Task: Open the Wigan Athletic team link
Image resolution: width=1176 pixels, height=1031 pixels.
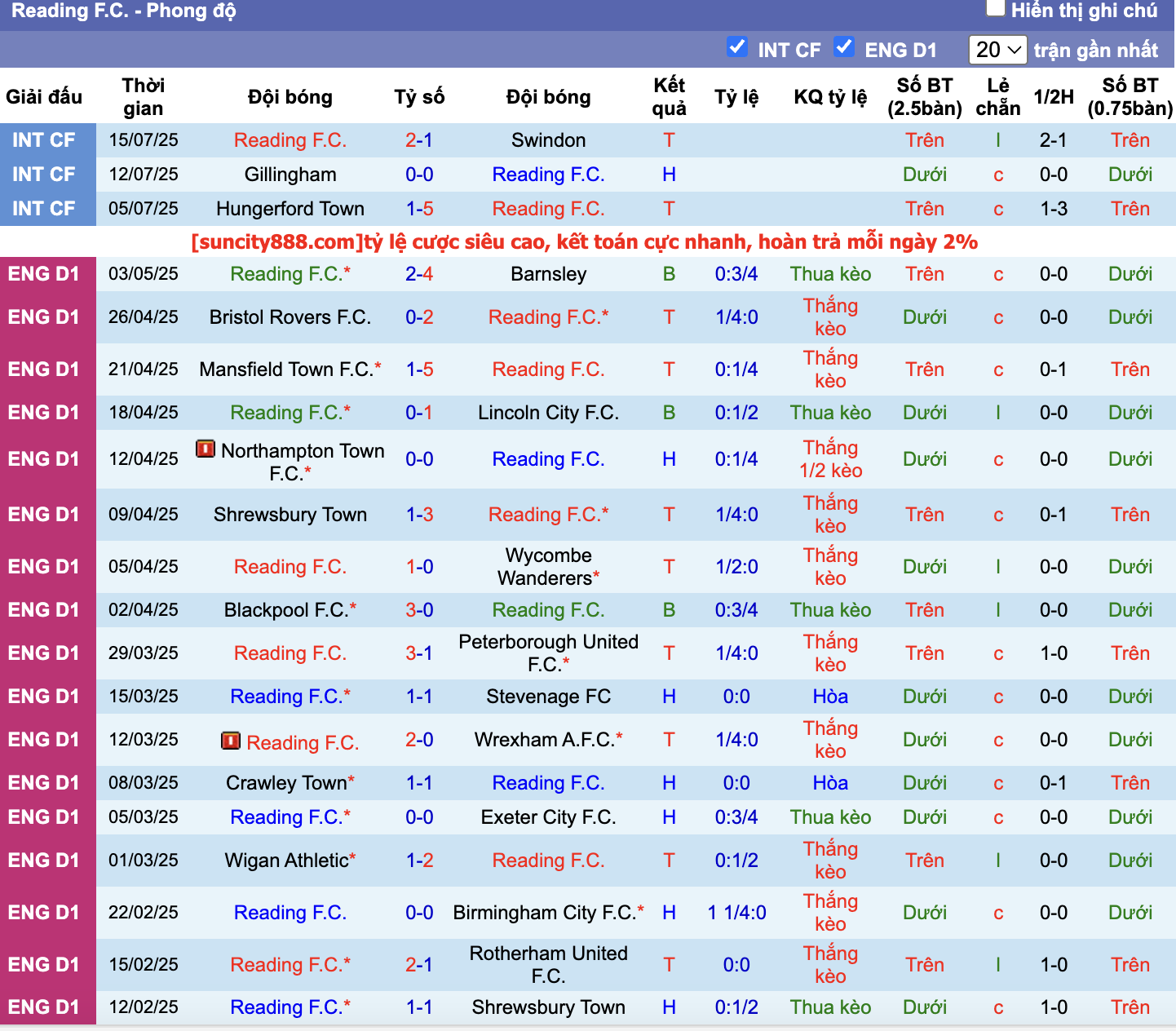Action: point(287,861)
